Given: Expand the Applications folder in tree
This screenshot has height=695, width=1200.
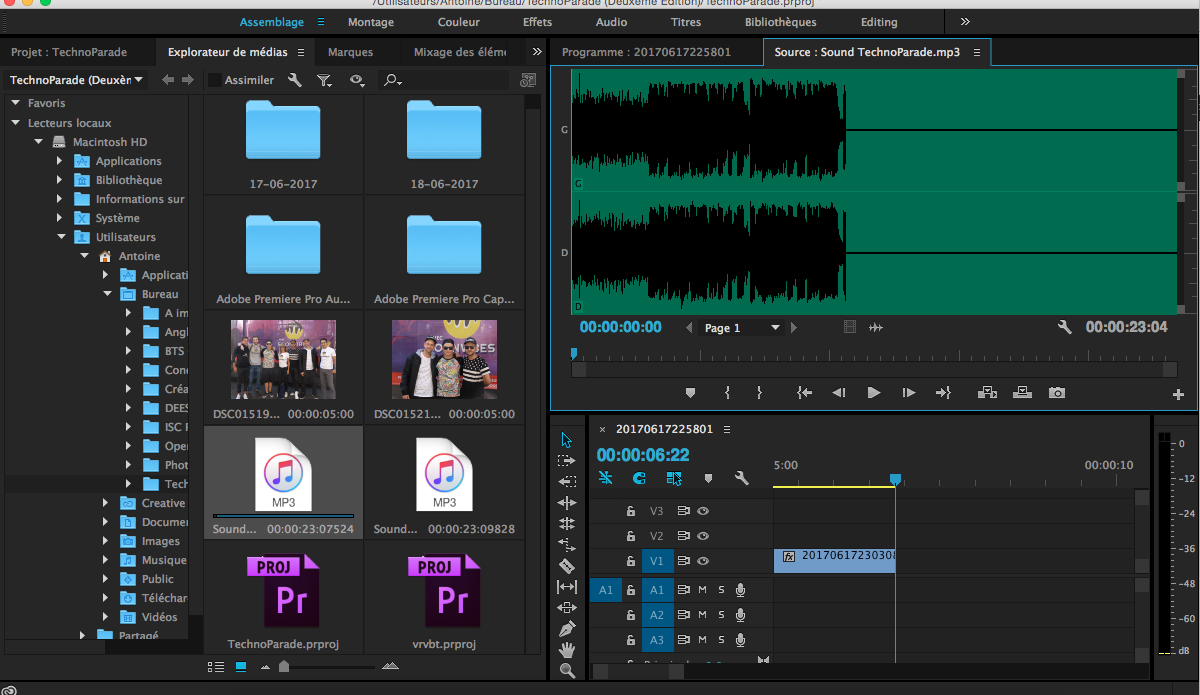Looking at the screenshot, I should tap(60, 161).
